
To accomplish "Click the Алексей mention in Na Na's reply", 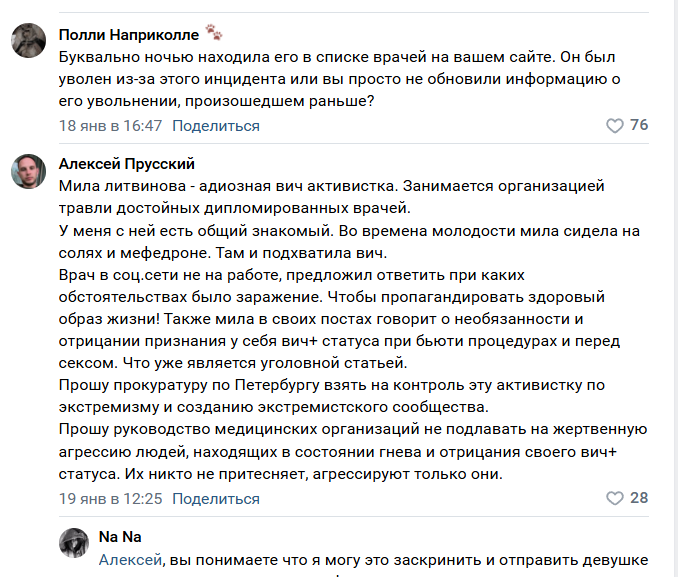I will click(129, 560).
